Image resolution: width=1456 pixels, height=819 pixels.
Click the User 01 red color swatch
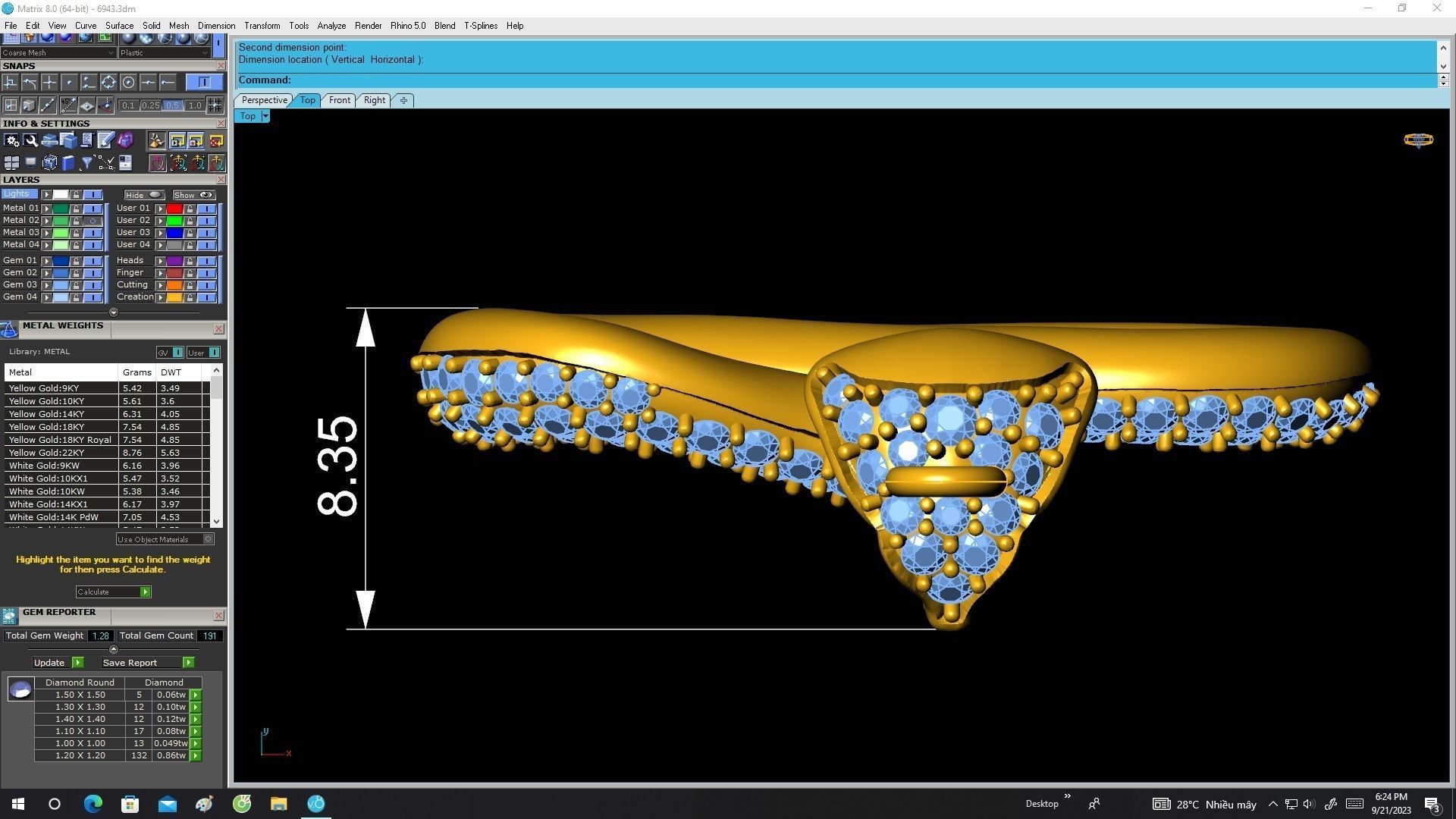coord(174,209)
